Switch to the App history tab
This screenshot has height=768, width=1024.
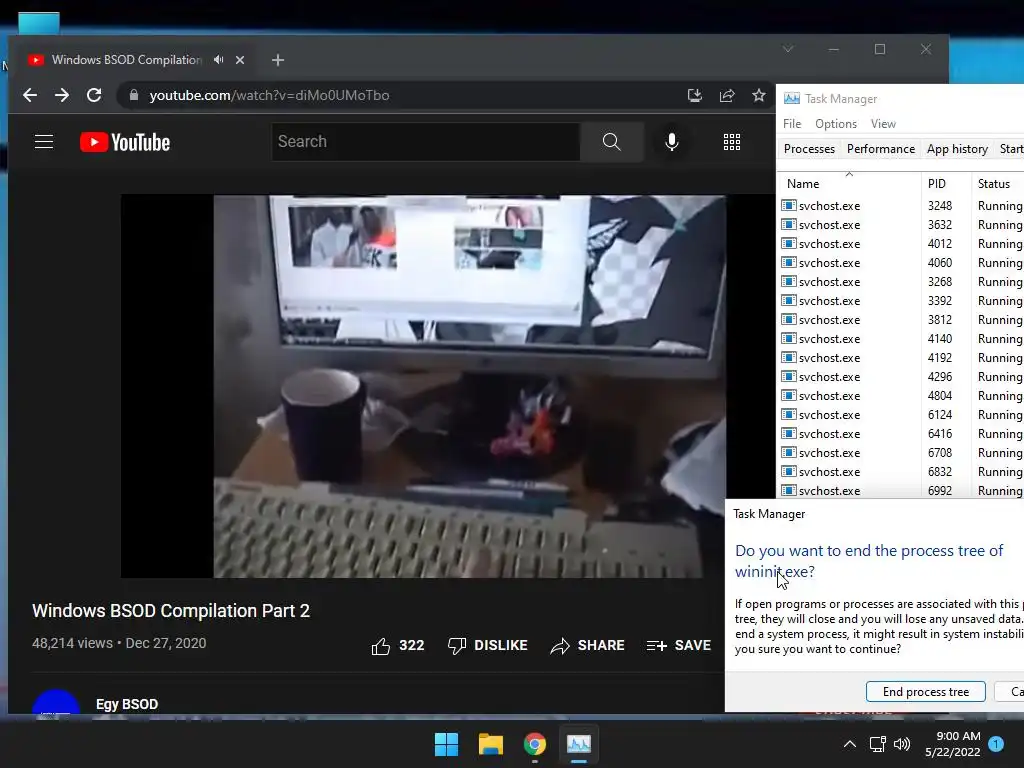pos(957,149)
